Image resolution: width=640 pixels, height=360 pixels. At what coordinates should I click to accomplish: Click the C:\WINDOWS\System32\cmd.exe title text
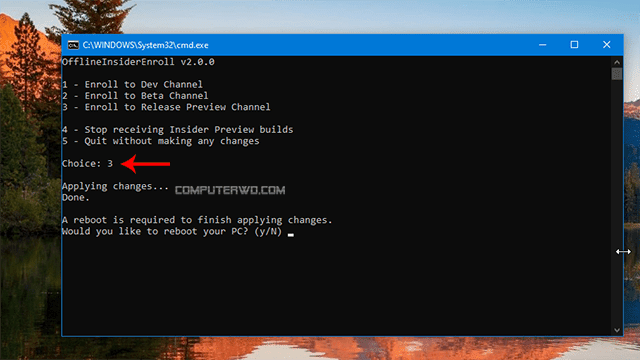(145, 45)
